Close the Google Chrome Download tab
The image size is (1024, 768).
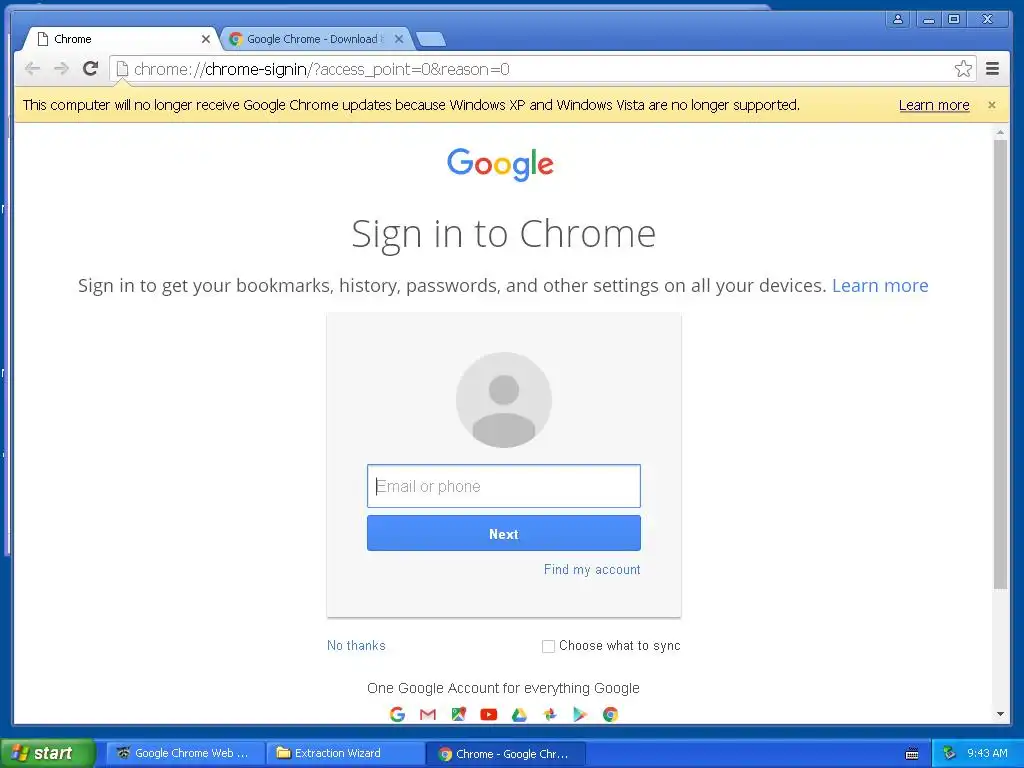click(399, 39)
